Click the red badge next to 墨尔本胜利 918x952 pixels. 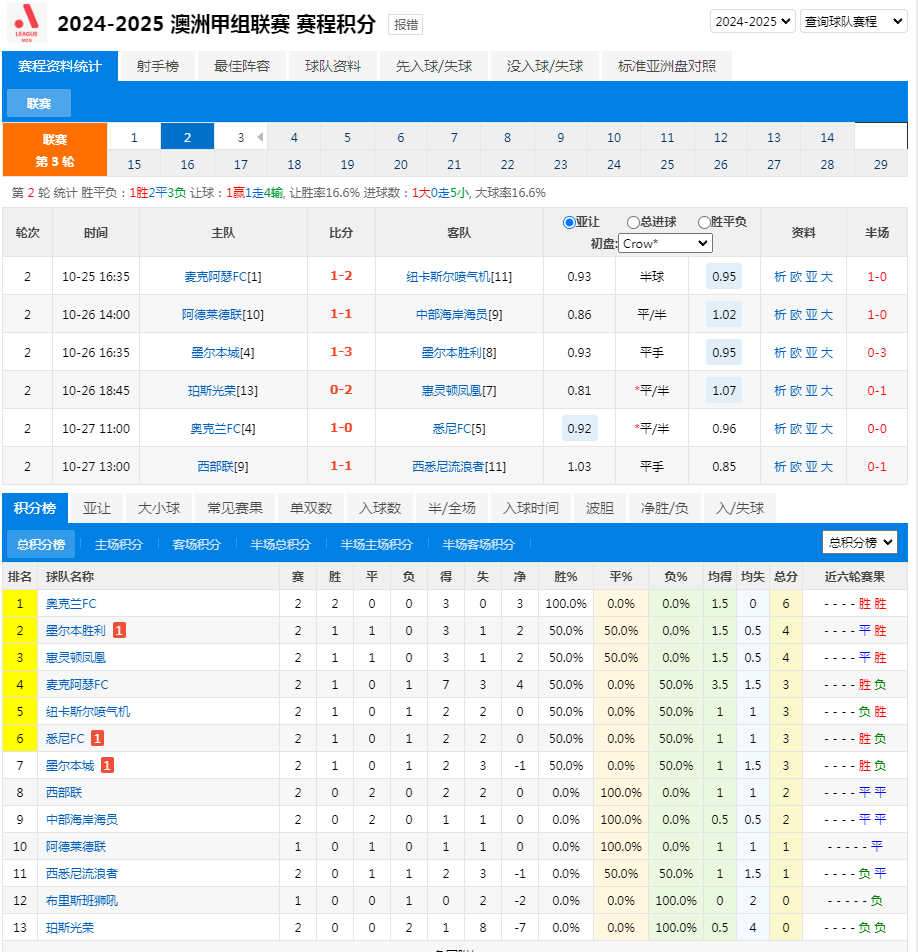click(x=119, y=630)
